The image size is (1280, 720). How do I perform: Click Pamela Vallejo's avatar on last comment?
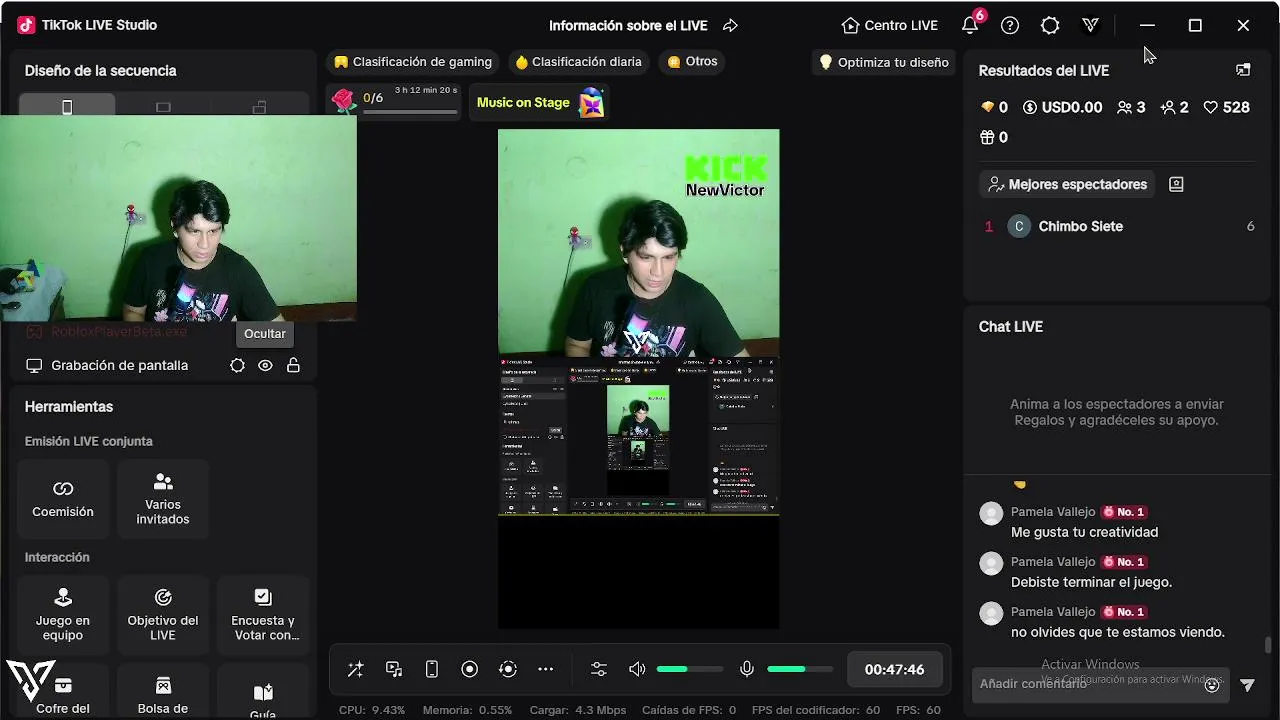tap(991, 613)
